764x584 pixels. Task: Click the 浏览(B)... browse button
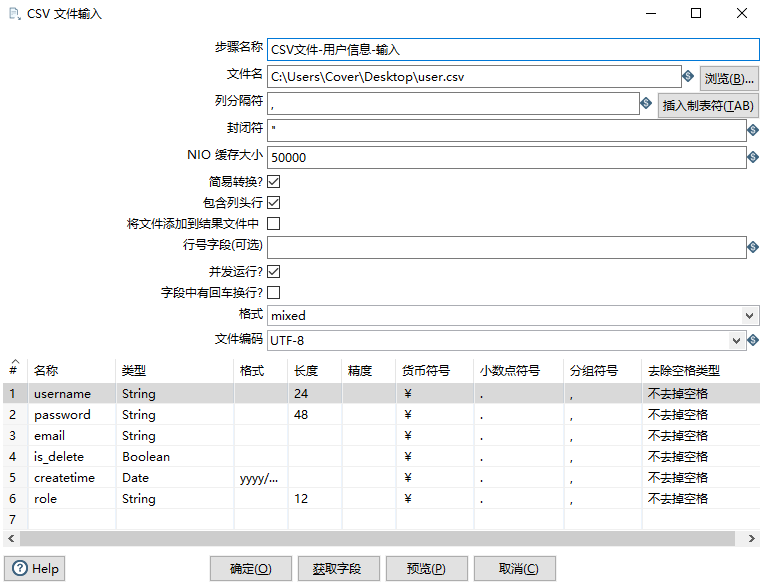(728, 78)
